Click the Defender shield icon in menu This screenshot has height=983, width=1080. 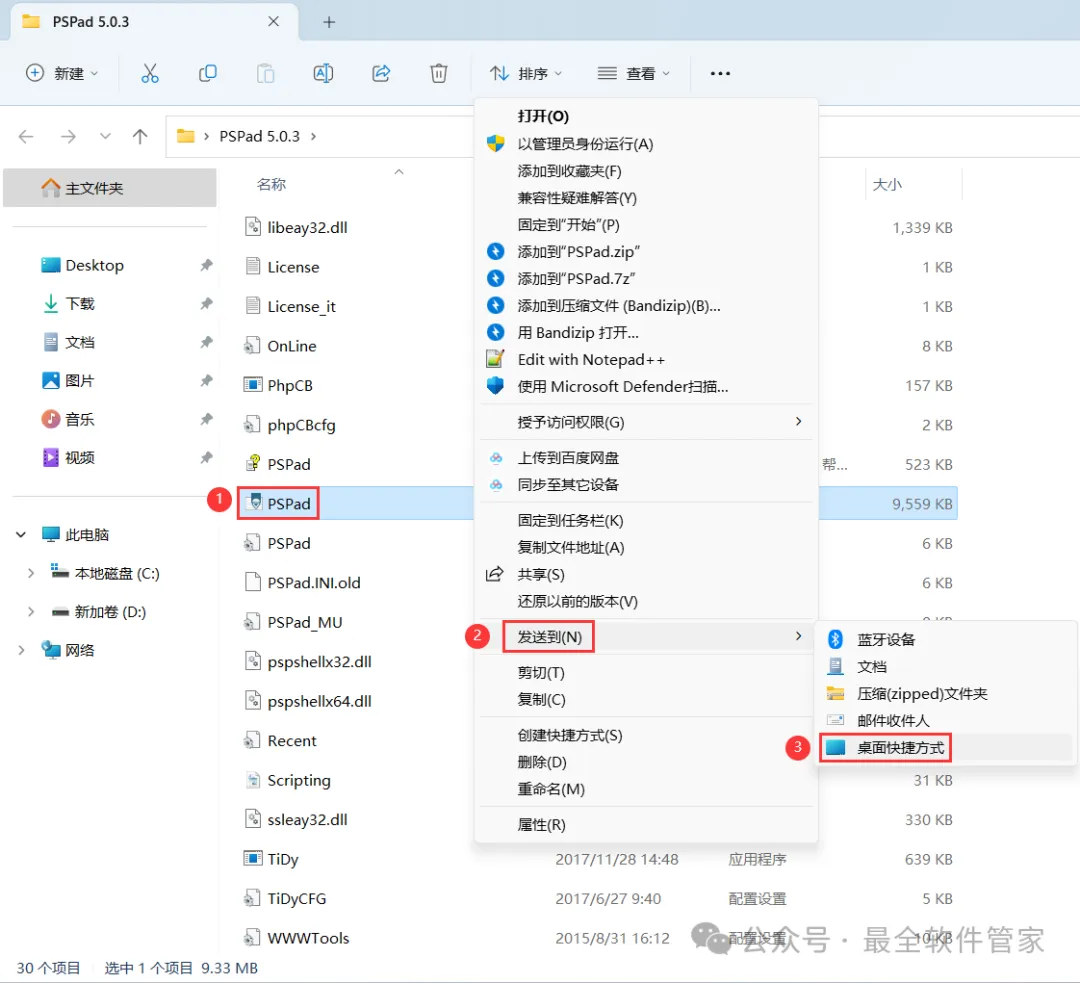[x=495, y=386]
